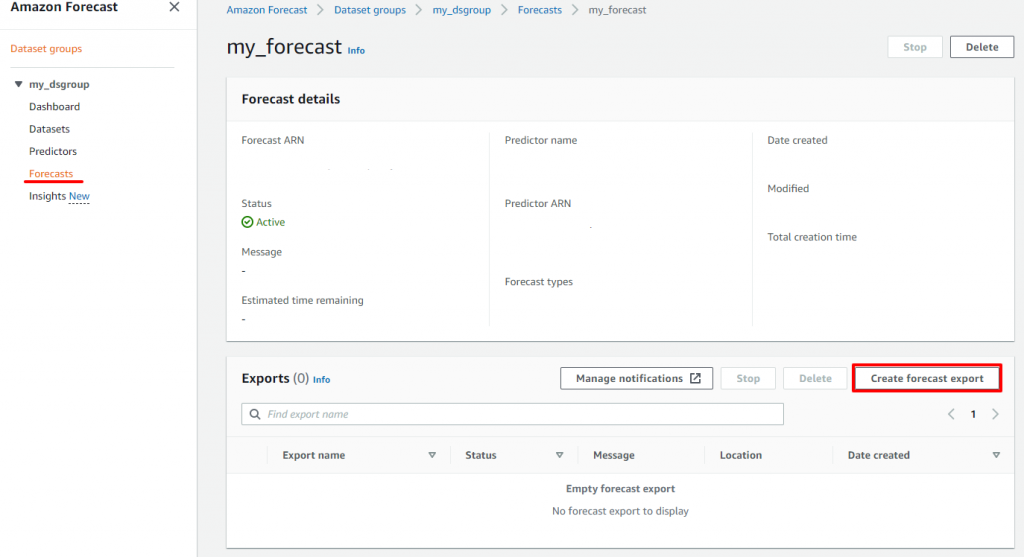The width and height of the screenshot is (1024, 557).
Task: Go to the next exports page
Action: (995, 414)
